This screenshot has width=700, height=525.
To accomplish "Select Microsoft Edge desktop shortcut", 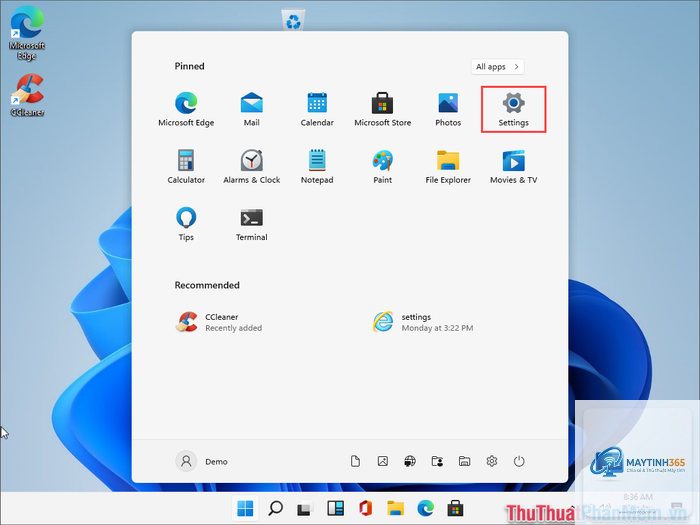I will (27, 34).
